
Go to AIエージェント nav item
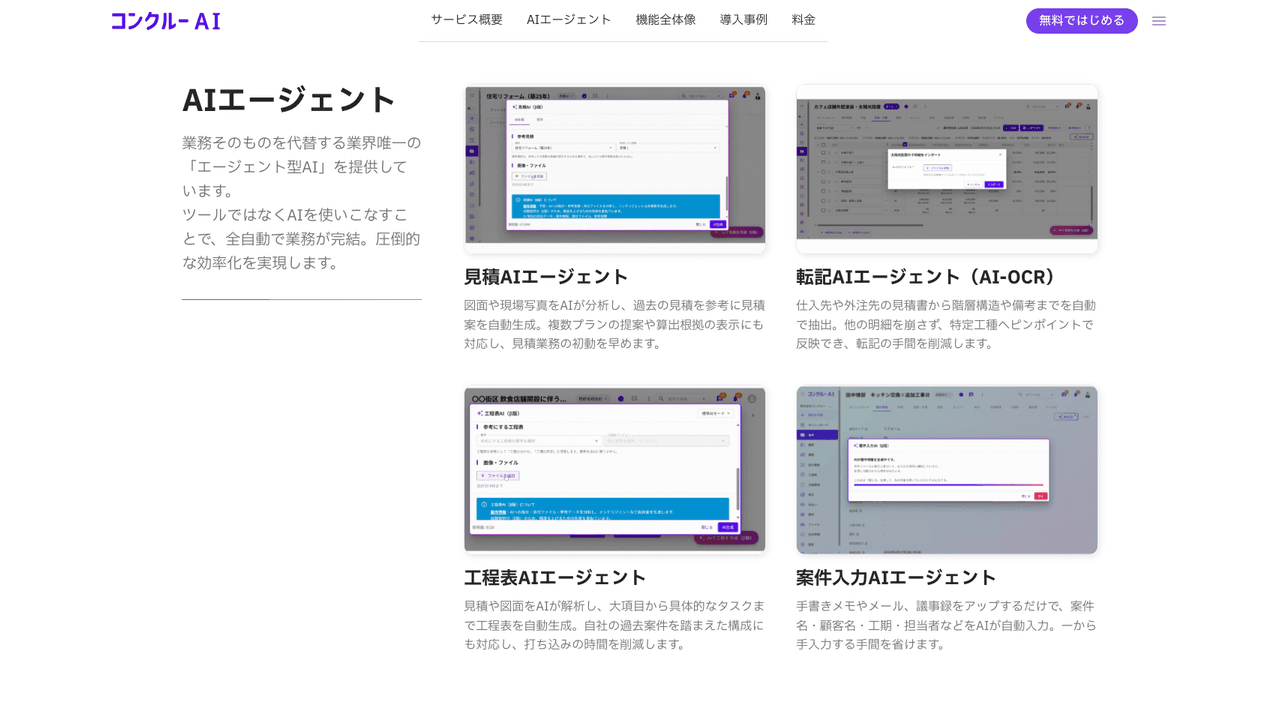click(x=569, y=20)
